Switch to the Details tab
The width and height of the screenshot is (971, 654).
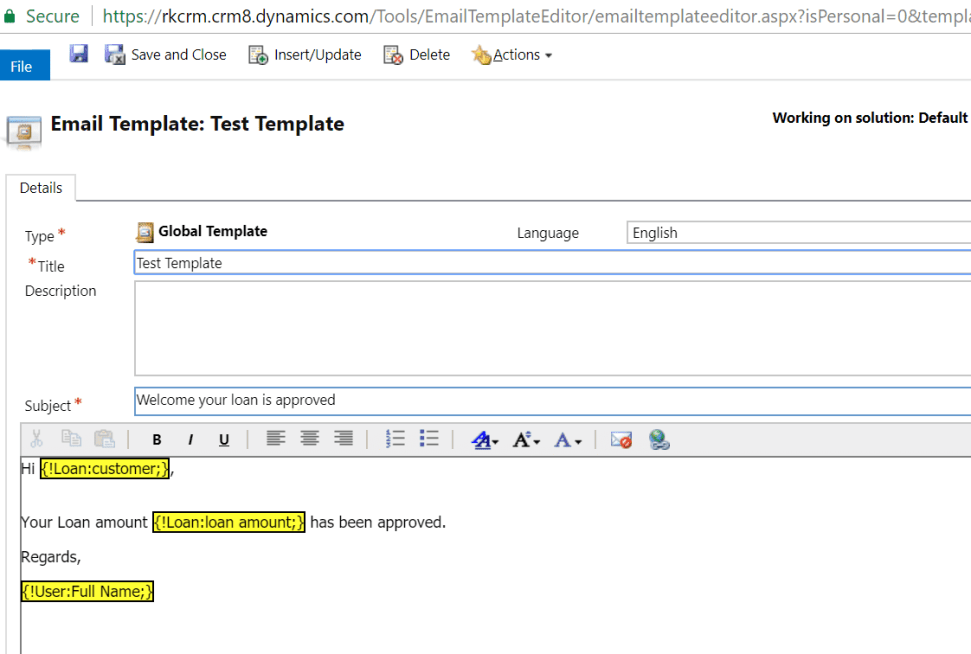[41, 188]
